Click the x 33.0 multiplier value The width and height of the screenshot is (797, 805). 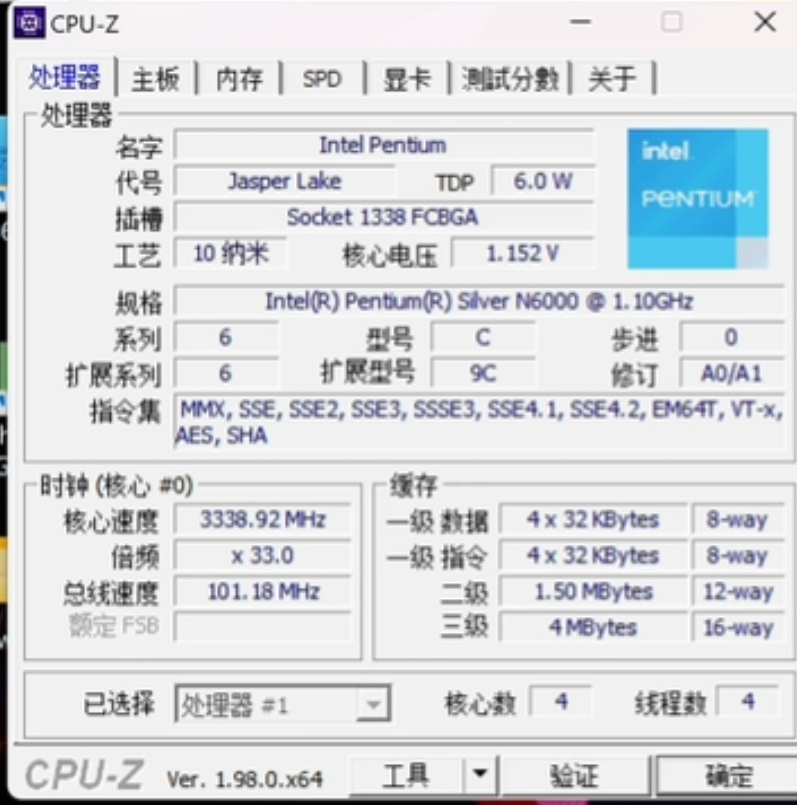click(262, 555)
